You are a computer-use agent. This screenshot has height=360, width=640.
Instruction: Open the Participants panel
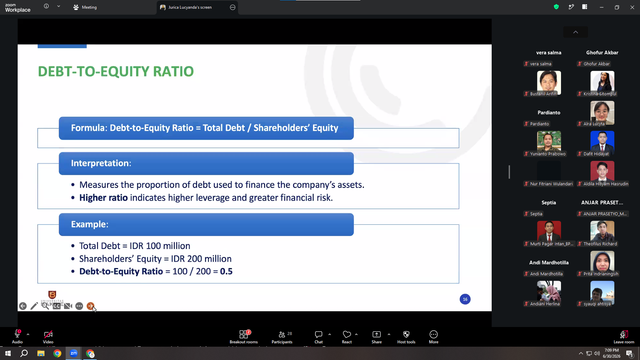click(282, 337)
